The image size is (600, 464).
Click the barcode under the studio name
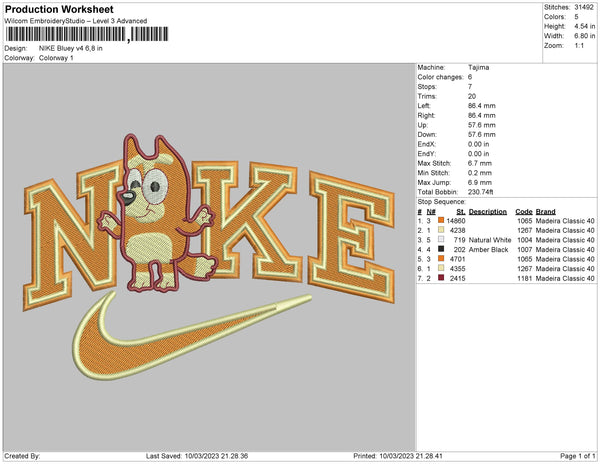[x=87, y=34]
